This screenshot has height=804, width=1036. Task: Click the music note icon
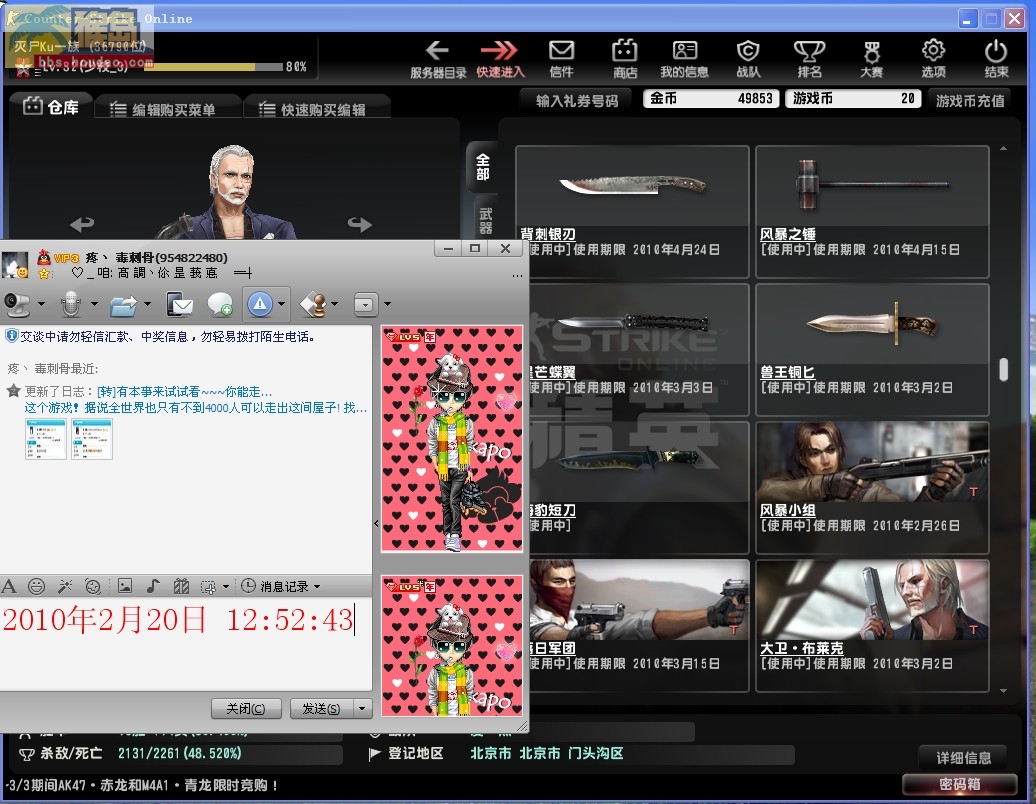[x=153, y=585]
